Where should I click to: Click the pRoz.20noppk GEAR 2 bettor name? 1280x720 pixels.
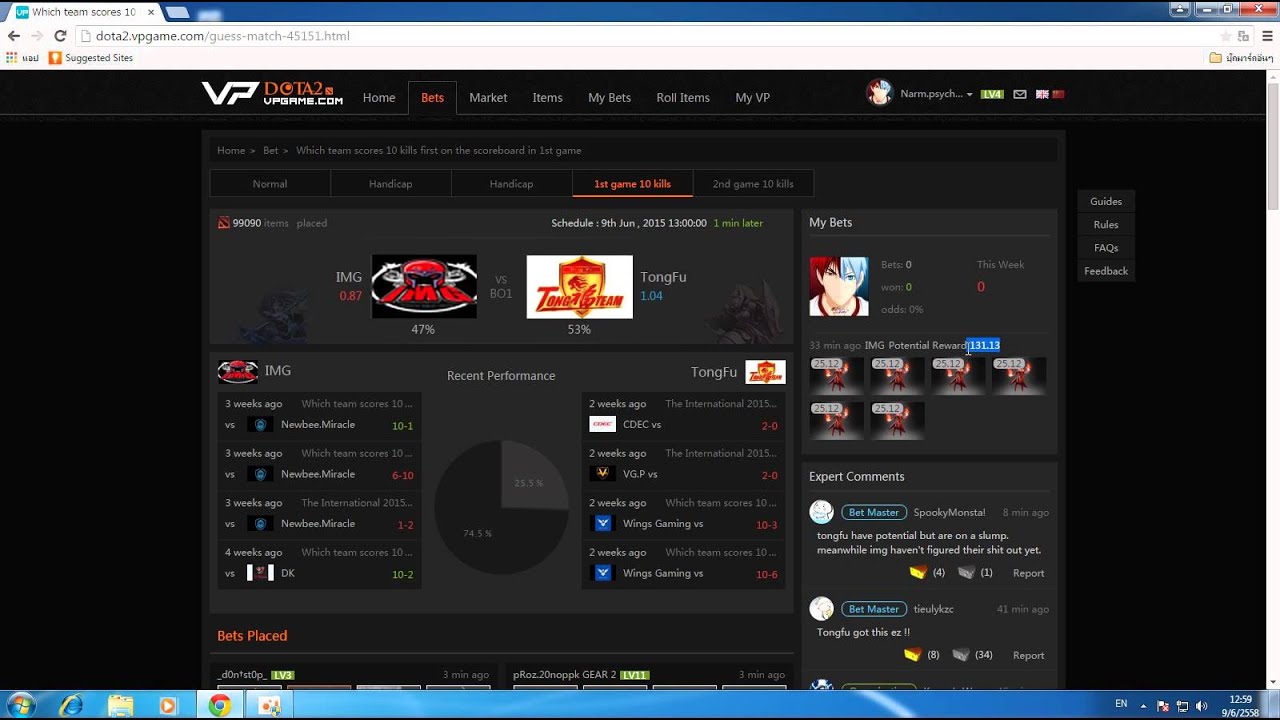(x=565, y=675)
